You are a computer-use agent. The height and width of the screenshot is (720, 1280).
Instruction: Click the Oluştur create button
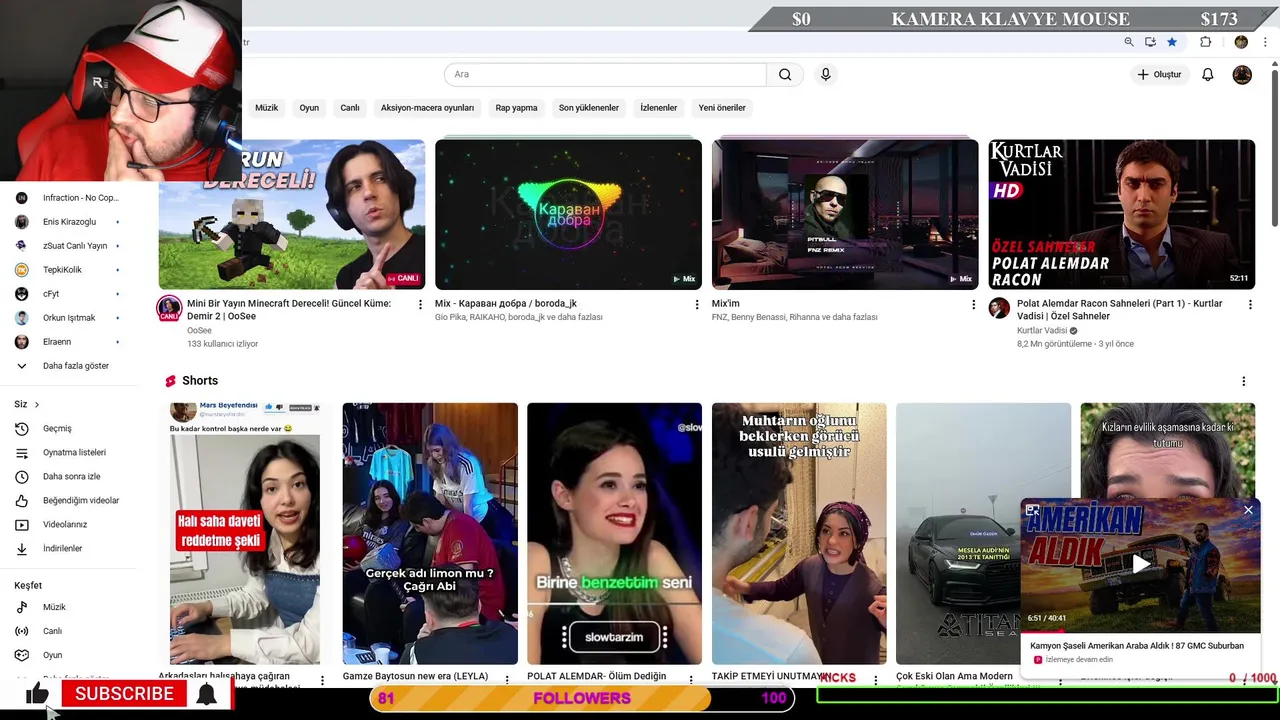tap(1159, 75)
